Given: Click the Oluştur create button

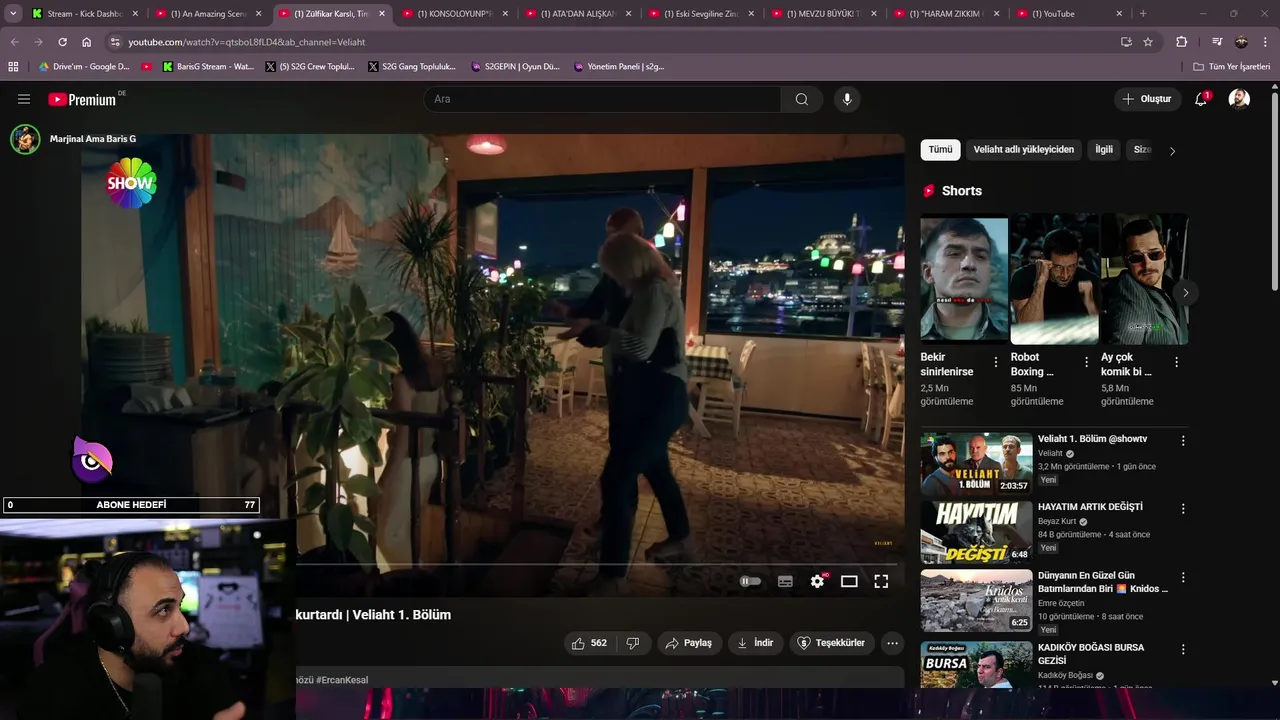Looking at the screenshot, I should [x=1146, y=99].
